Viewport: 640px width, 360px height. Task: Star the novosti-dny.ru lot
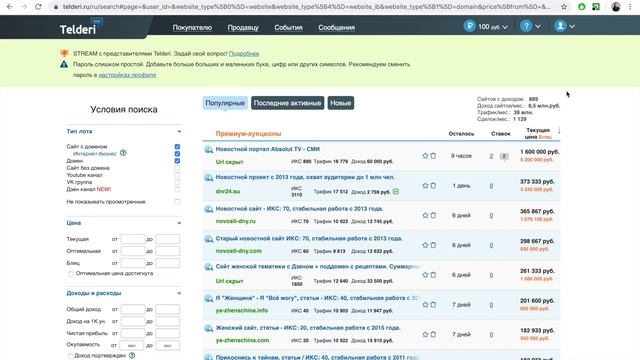pos(425,215)
